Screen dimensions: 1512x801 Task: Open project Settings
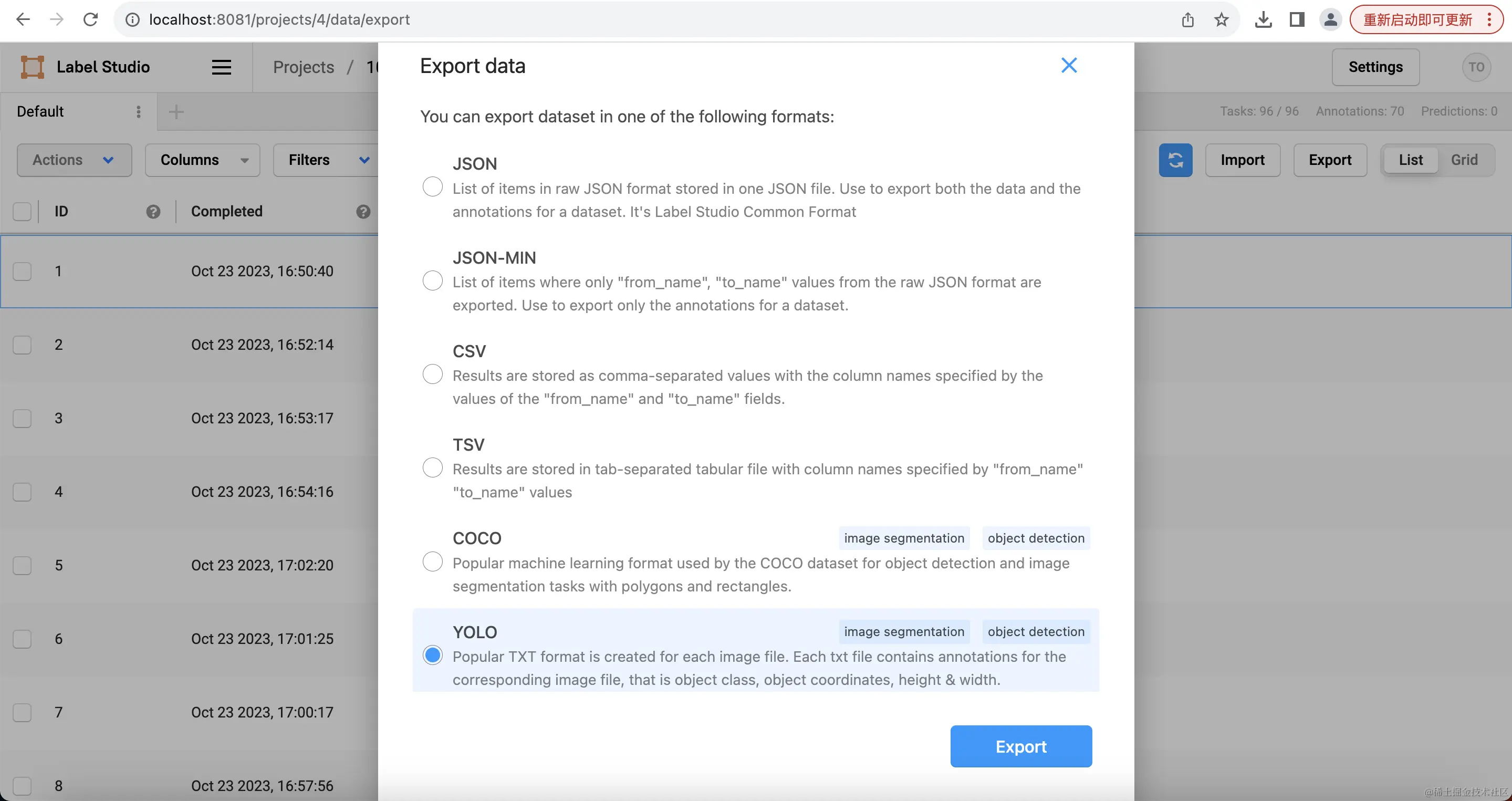coord(1375,67)
